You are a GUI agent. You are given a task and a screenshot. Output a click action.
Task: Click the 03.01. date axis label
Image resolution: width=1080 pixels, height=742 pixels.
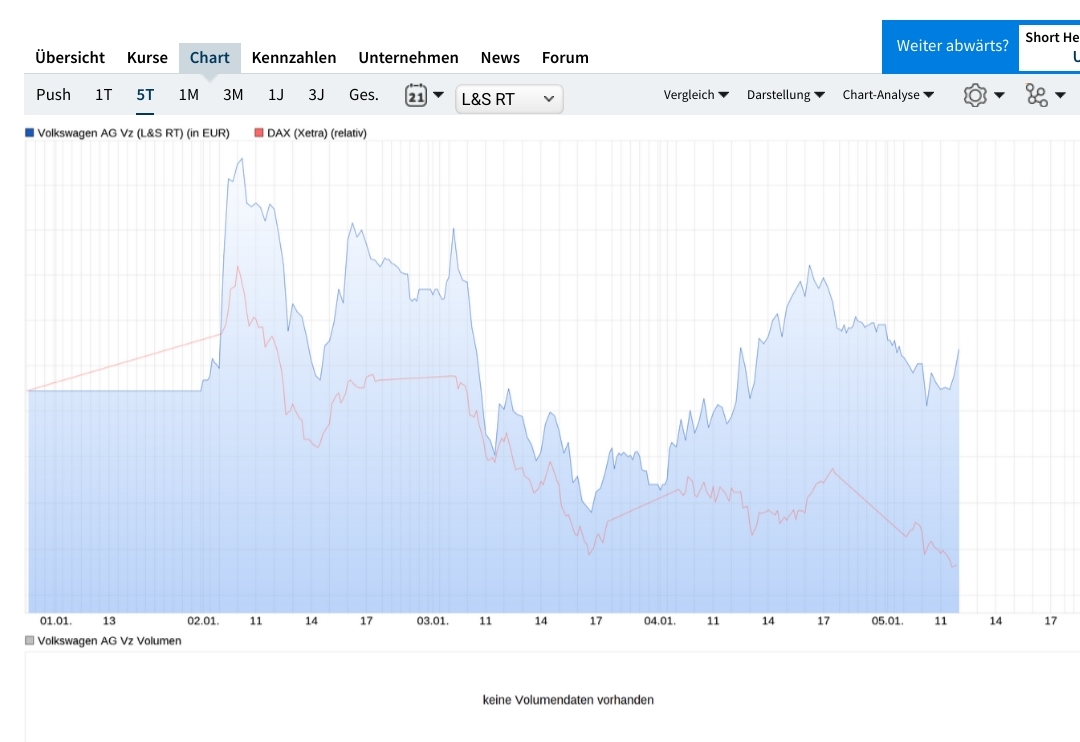[433, 621]
